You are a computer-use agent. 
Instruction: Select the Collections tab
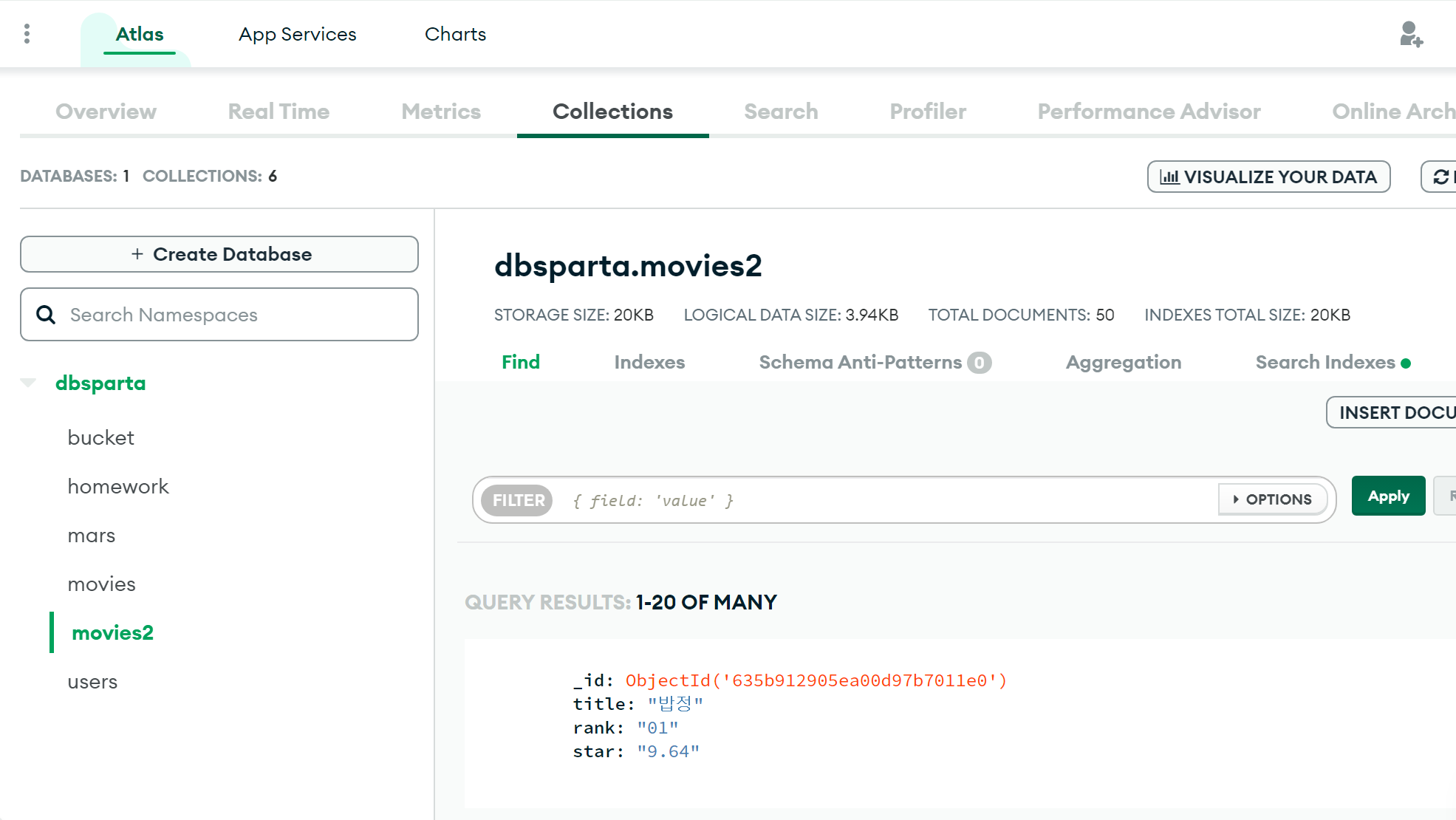[x=613, y=112]
